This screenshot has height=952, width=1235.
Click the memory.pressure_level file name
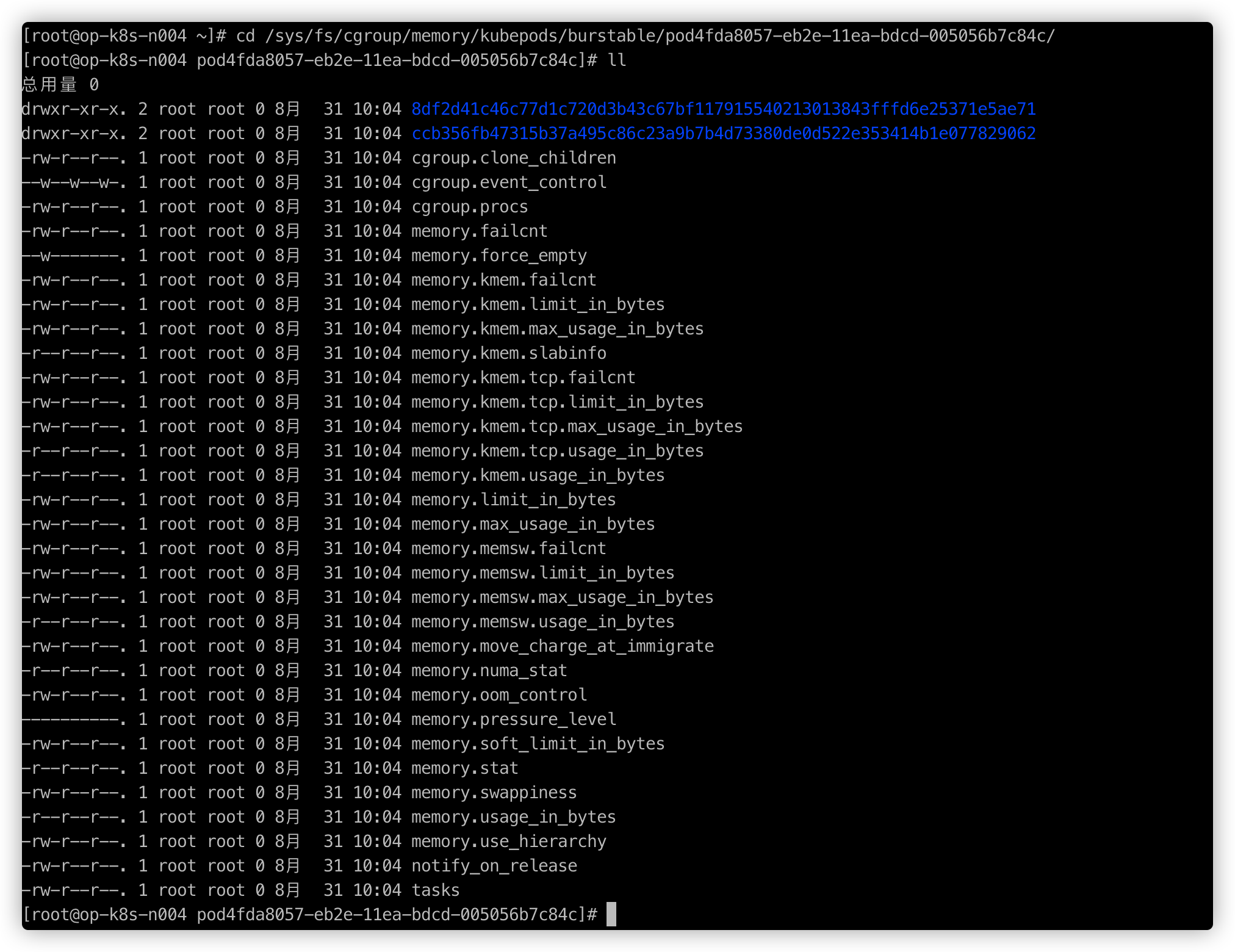[513, 719]
